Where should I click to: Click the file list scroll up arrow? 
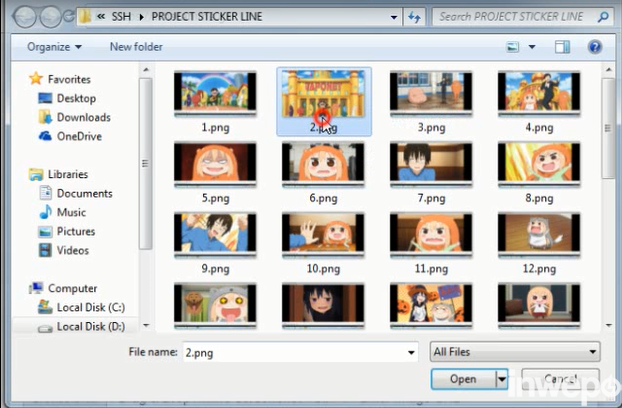coord(609,70)
